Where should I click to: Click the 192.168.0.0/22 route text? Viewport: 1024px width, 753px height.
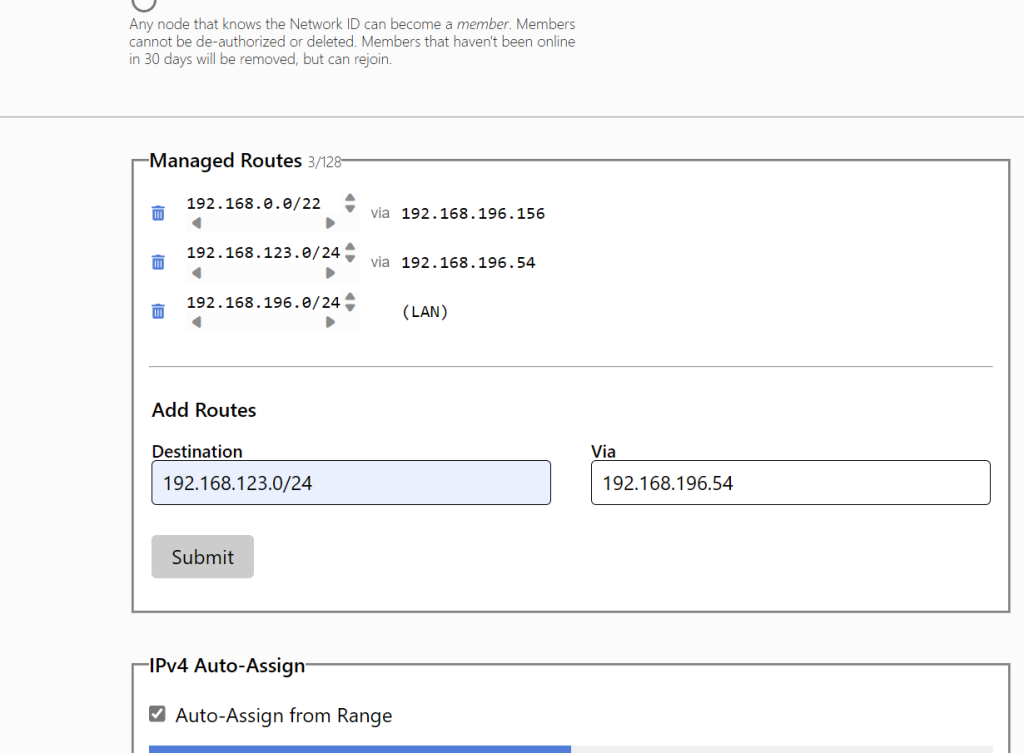(253, 204)
